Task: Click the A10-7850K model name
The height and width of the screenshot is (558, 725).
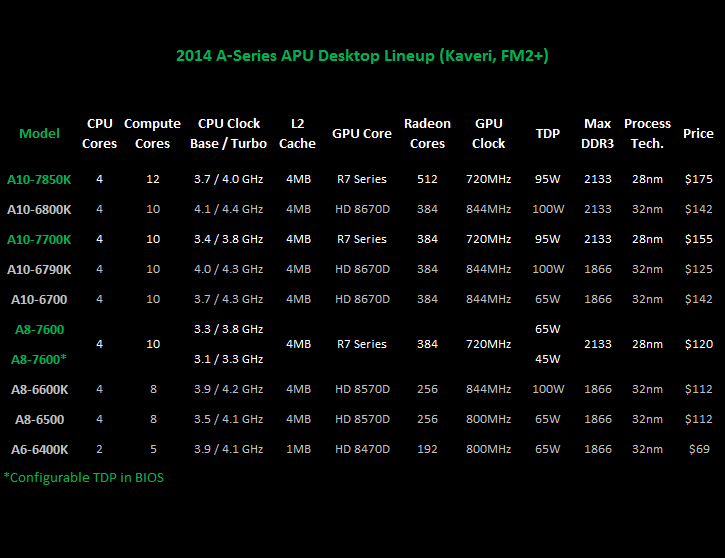Action: click(x=39, y=180)
